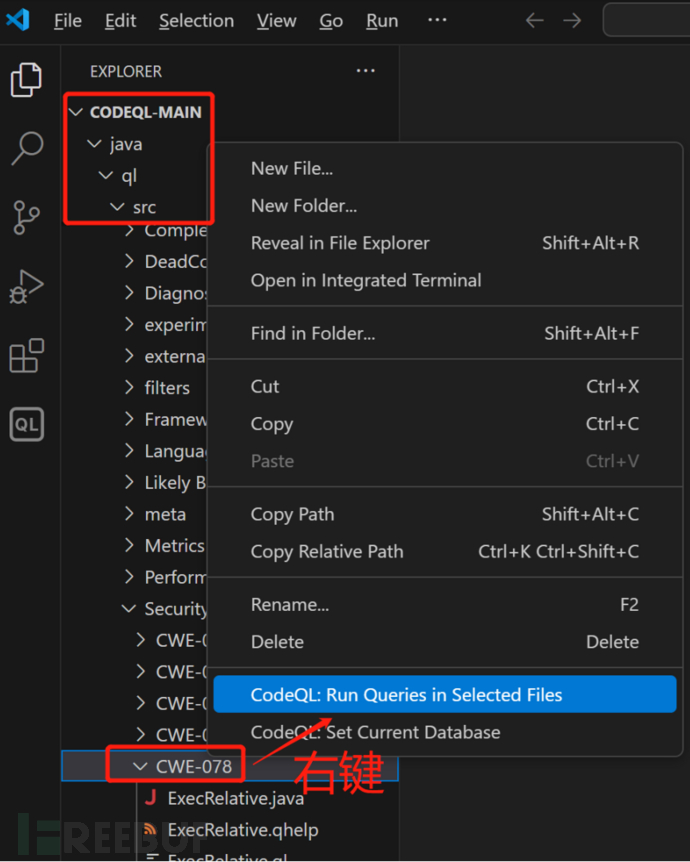Open the Explorer view in activity bar
Viewport: 690px width, 862px height.
(27, 81)
